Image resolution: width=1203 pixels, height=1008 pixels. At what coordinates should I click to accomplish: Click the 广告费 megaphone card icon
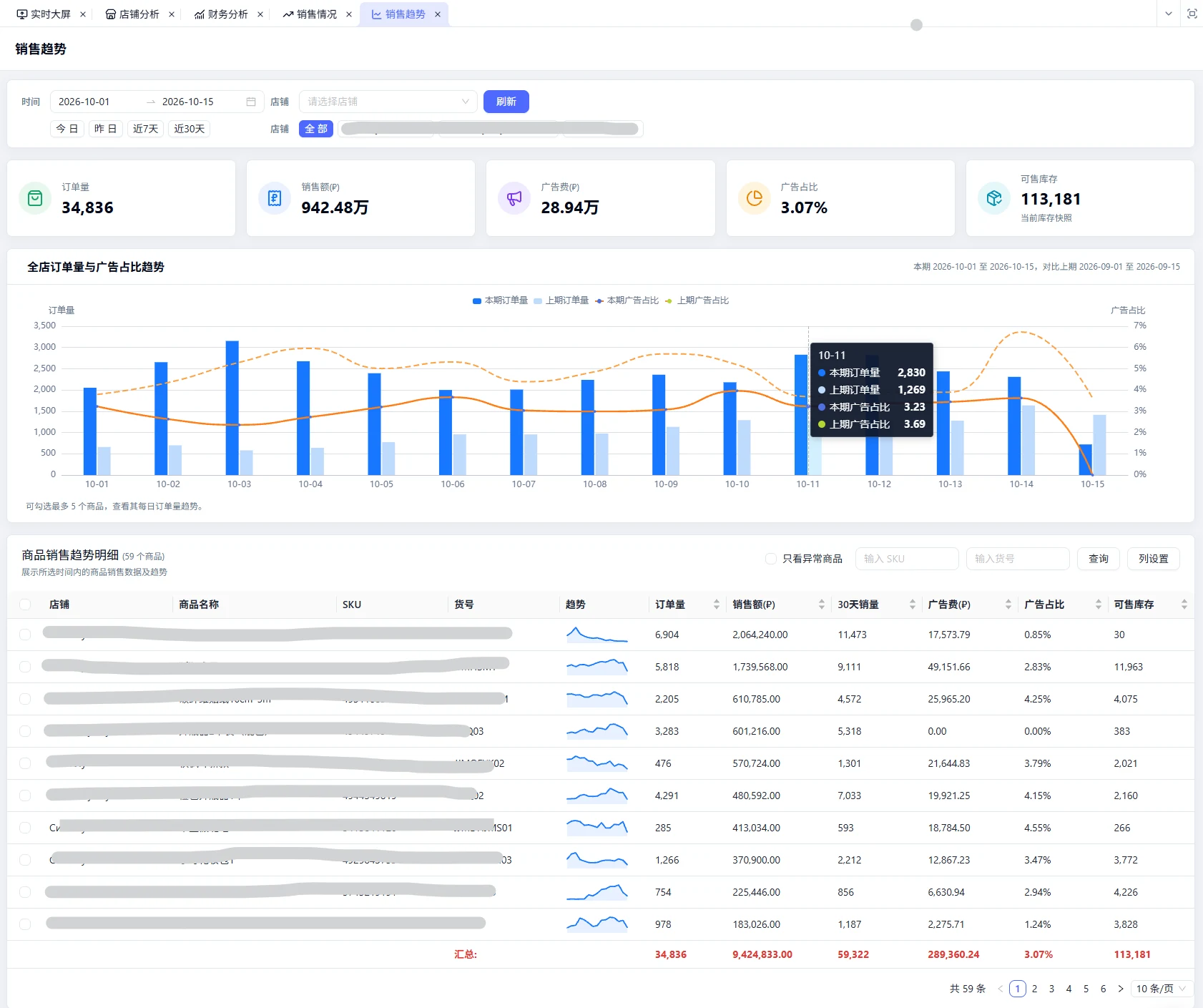pyautogui.click(x=514, y=198)
